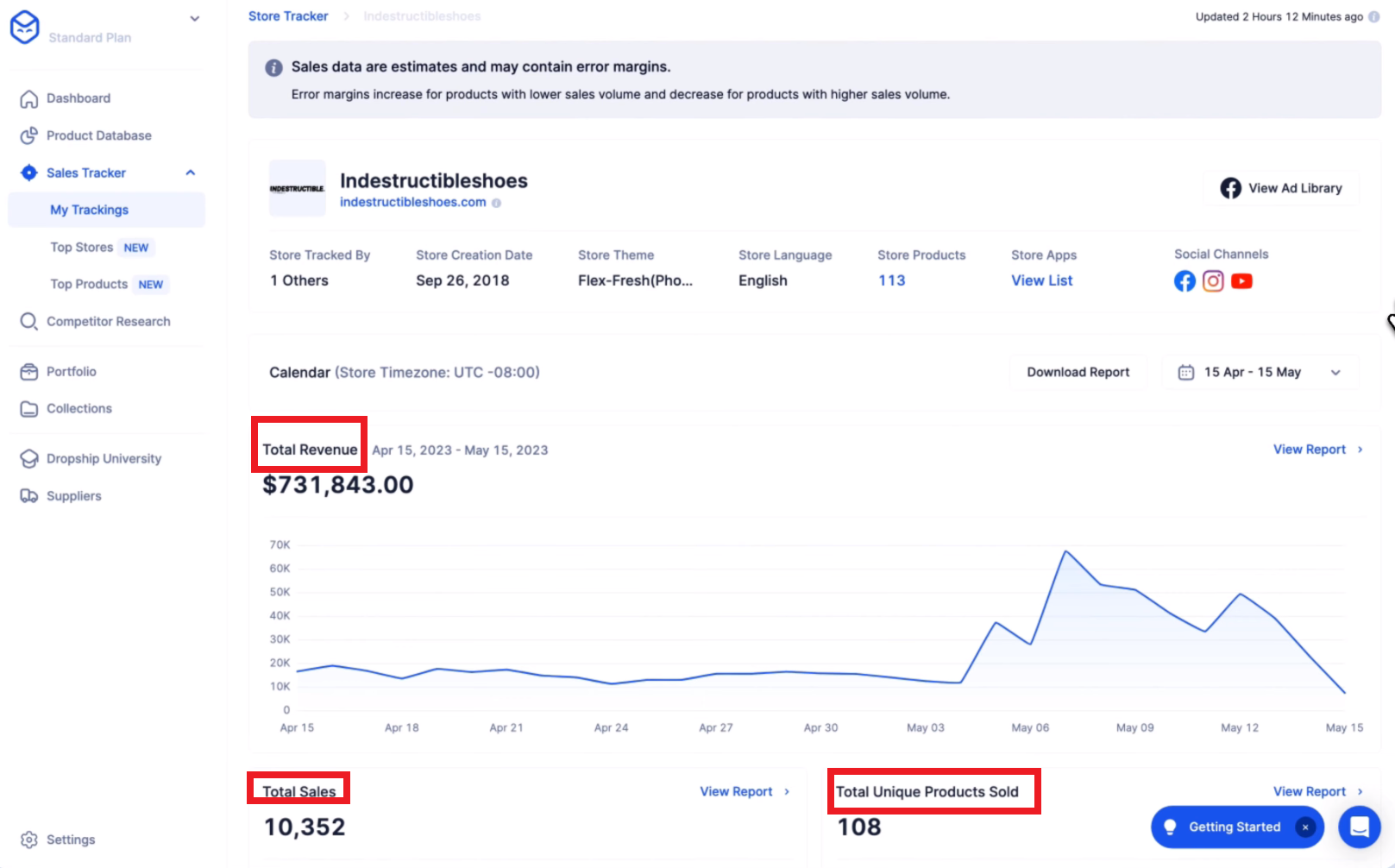Open the chat support widget icon
This screenshot has width=1395, height=868.
tap(1360, 827)
